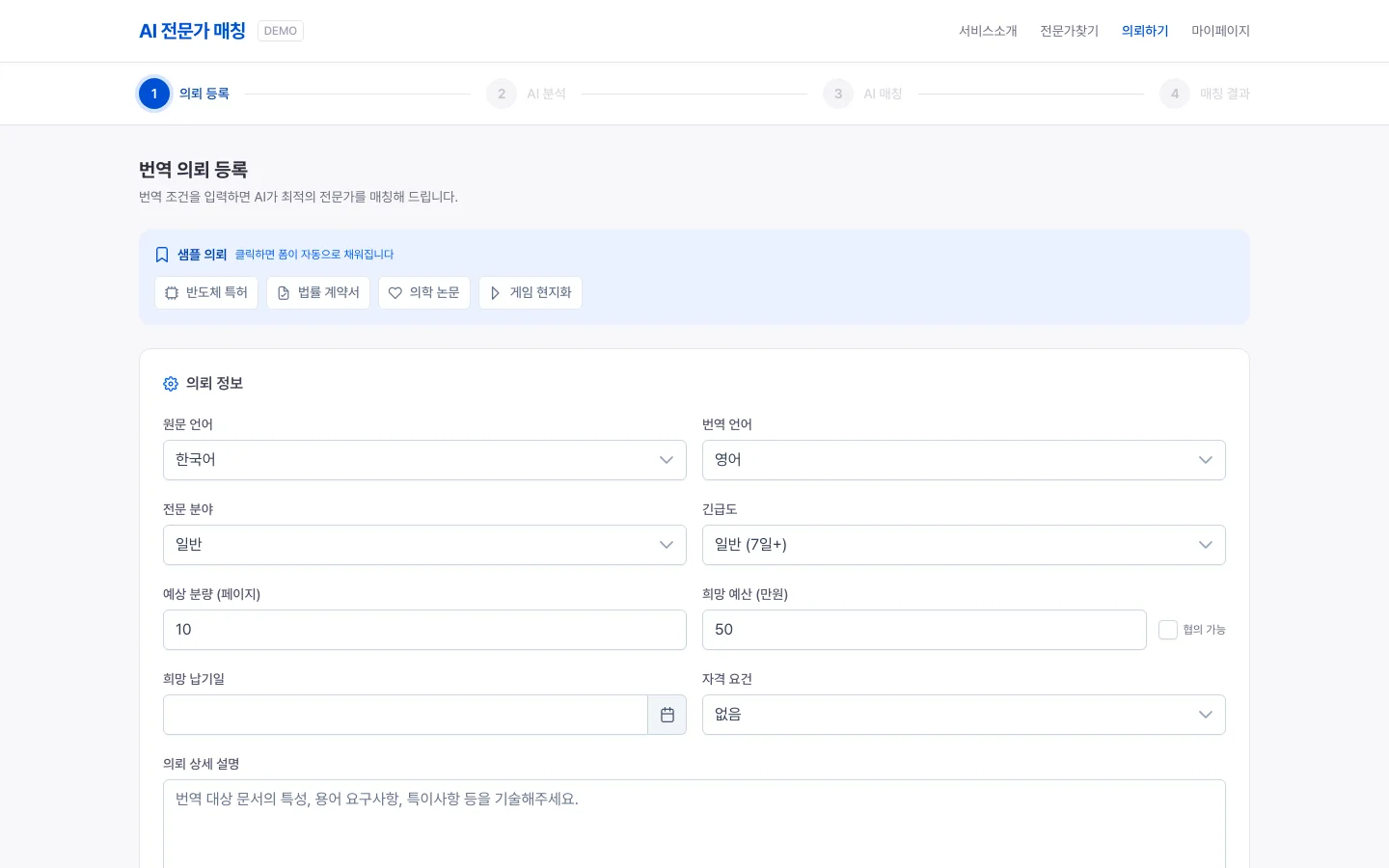Enable the 협의 가능 checkbox
The height and width of the screenshot is (868, 1389).
click(x=1168, y=630)
